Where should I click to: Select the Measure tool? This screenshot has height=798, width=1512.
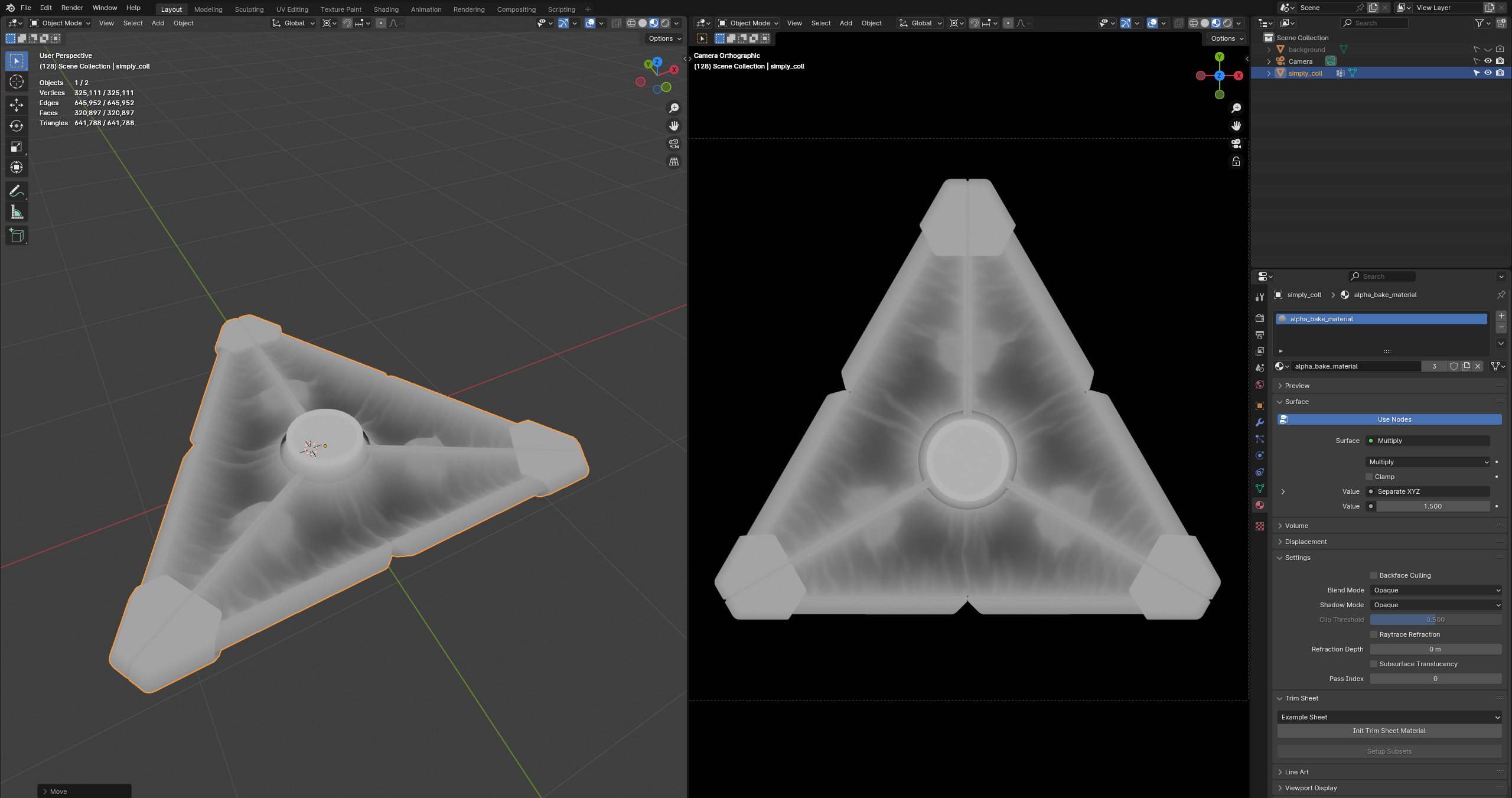(x=17, y=211)
